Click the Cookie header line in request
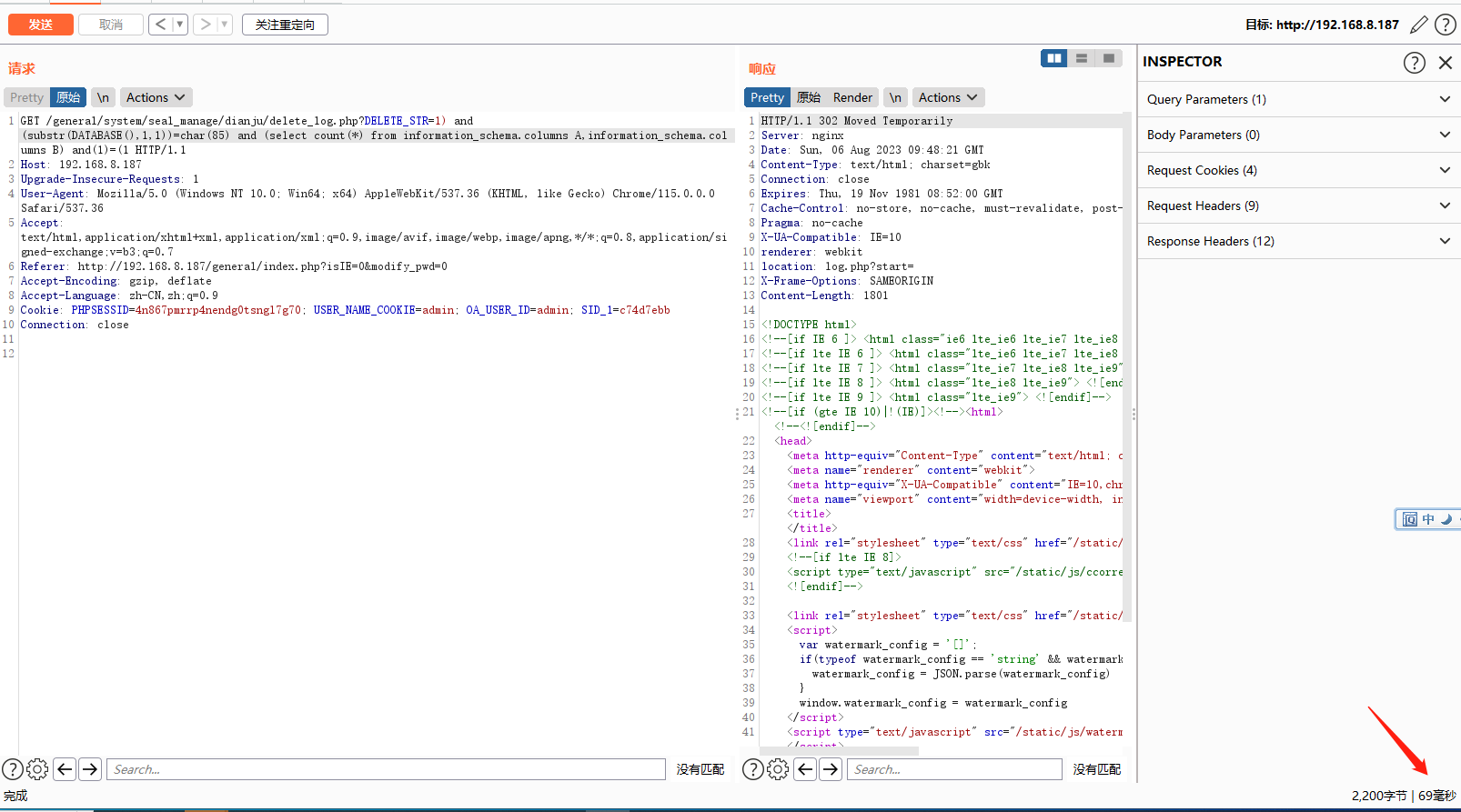This screenshot has height=812, width=1461. [x=345, y=310]
